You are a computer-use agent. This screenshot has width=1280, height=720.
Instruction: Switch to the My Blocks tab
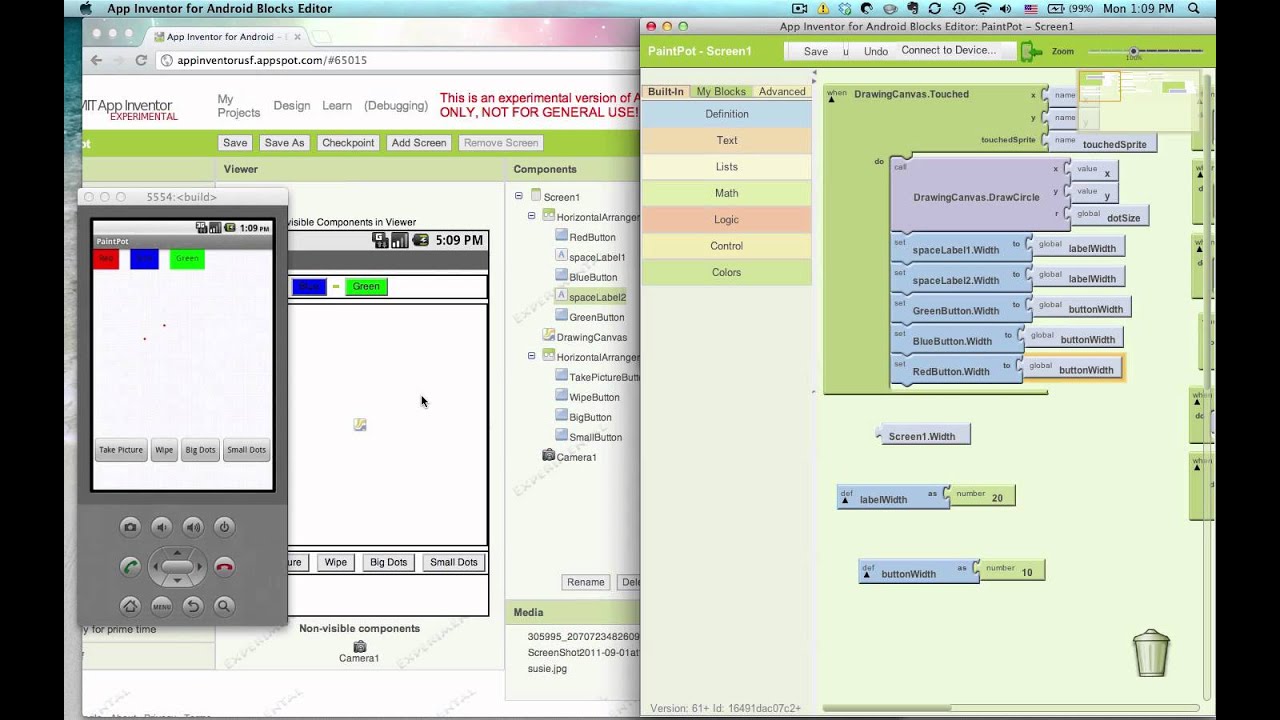(721, 91)
